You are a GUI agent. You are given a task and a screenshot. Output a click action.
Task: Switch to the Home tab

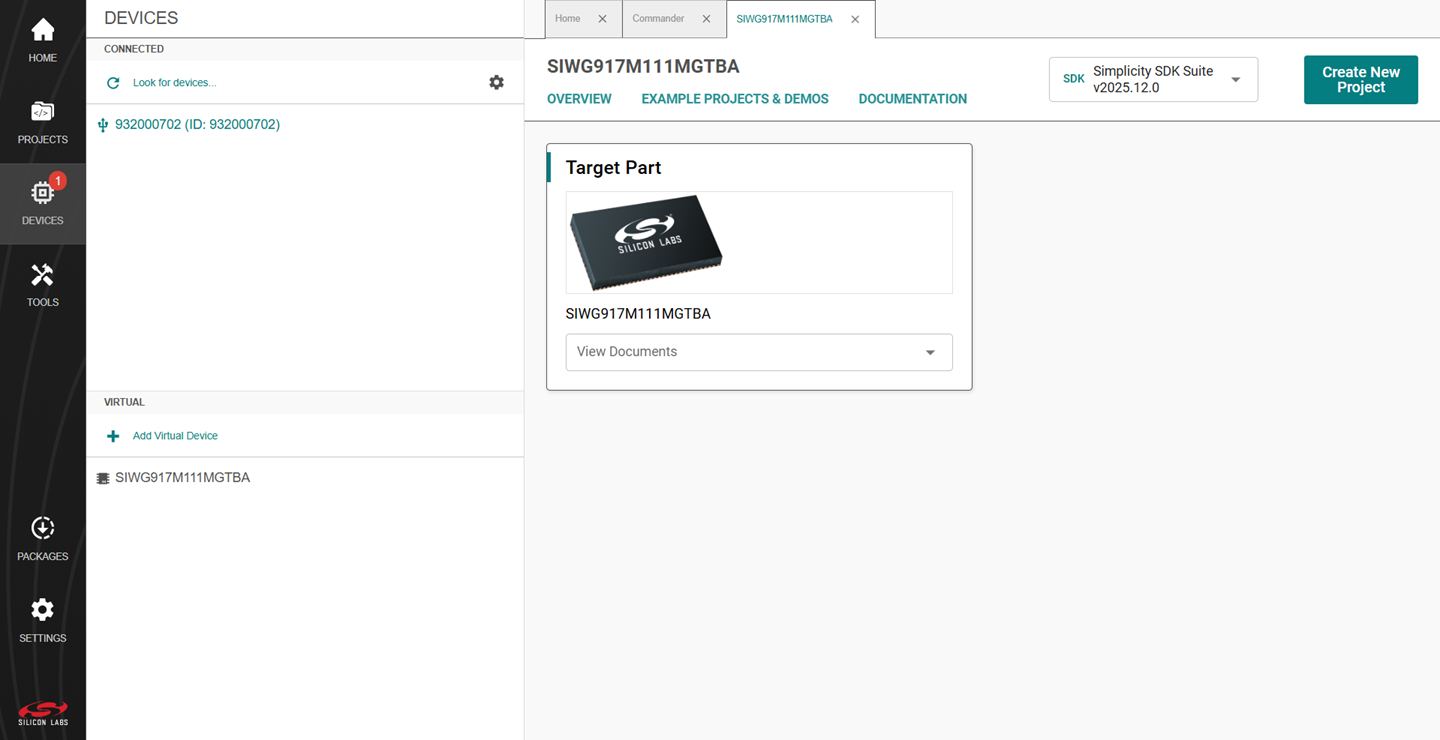tap(568, 19)
